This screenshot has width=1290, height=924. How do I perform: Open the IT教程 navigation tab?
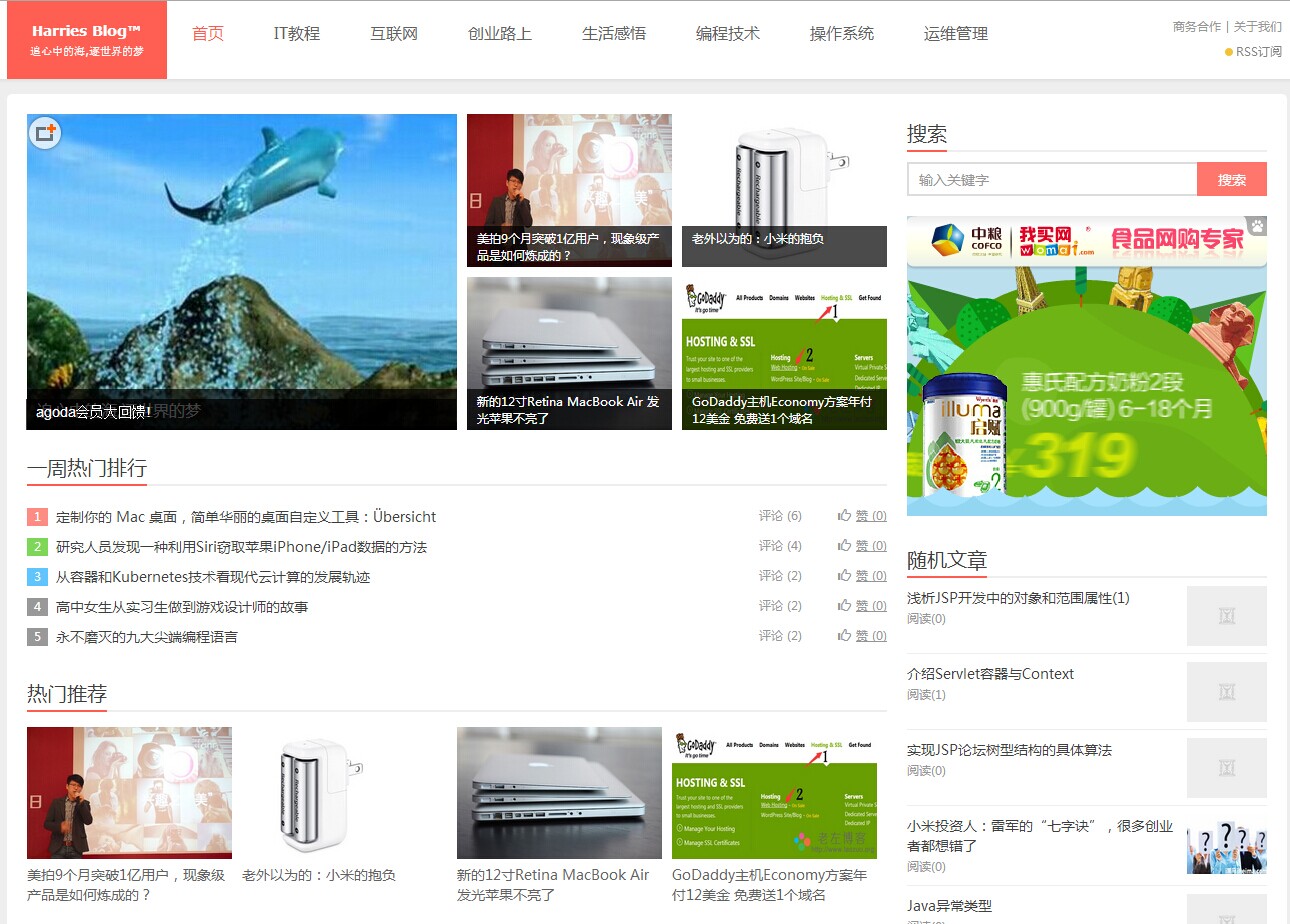pos(297,34)
